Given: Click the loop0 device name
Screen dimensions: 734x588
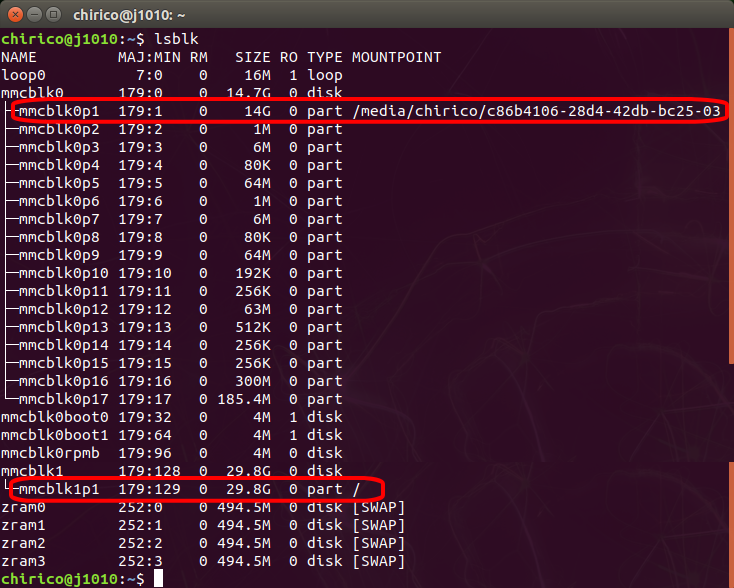Looking at the screenshot, I should tap(23, 75).
